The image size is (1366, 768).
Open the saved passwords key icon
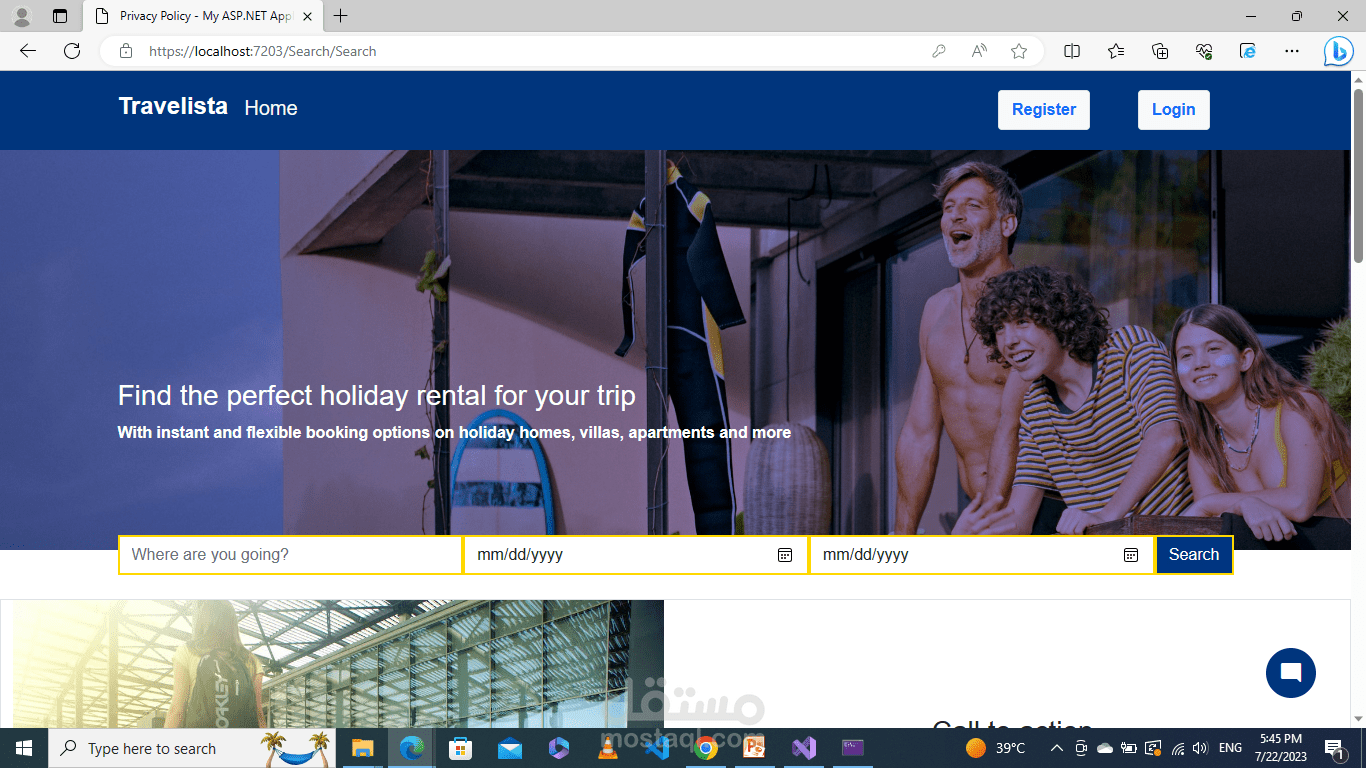point(938,51)
